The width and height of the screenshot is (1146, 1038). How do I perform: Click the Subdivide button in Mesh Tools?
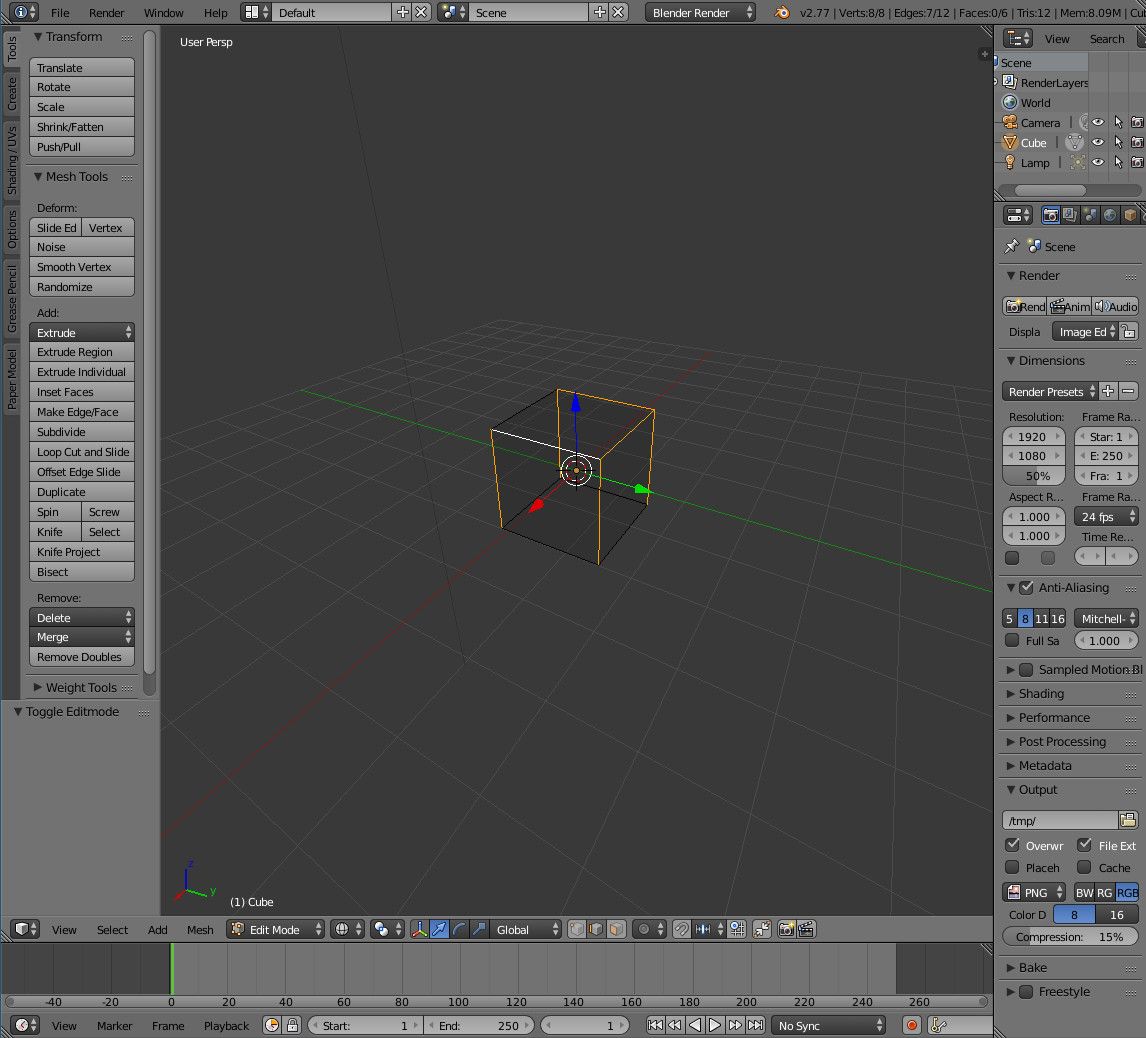pyautogui.click(x=81, y=431)
